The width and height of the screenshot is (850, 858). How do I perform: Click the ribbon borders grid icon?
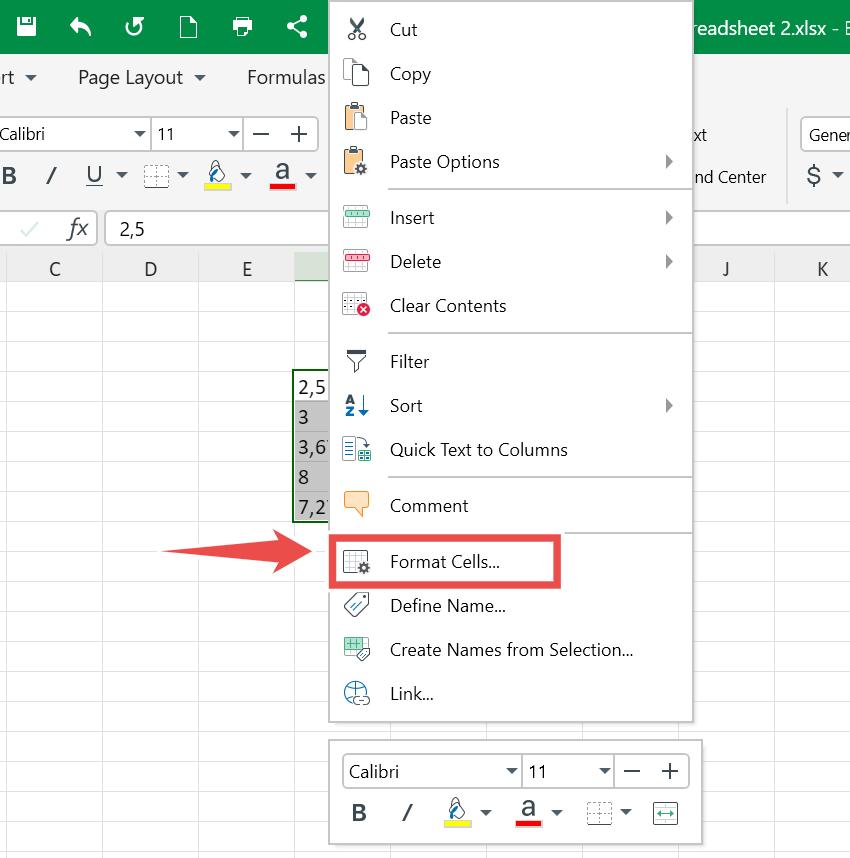pos(157,176)
